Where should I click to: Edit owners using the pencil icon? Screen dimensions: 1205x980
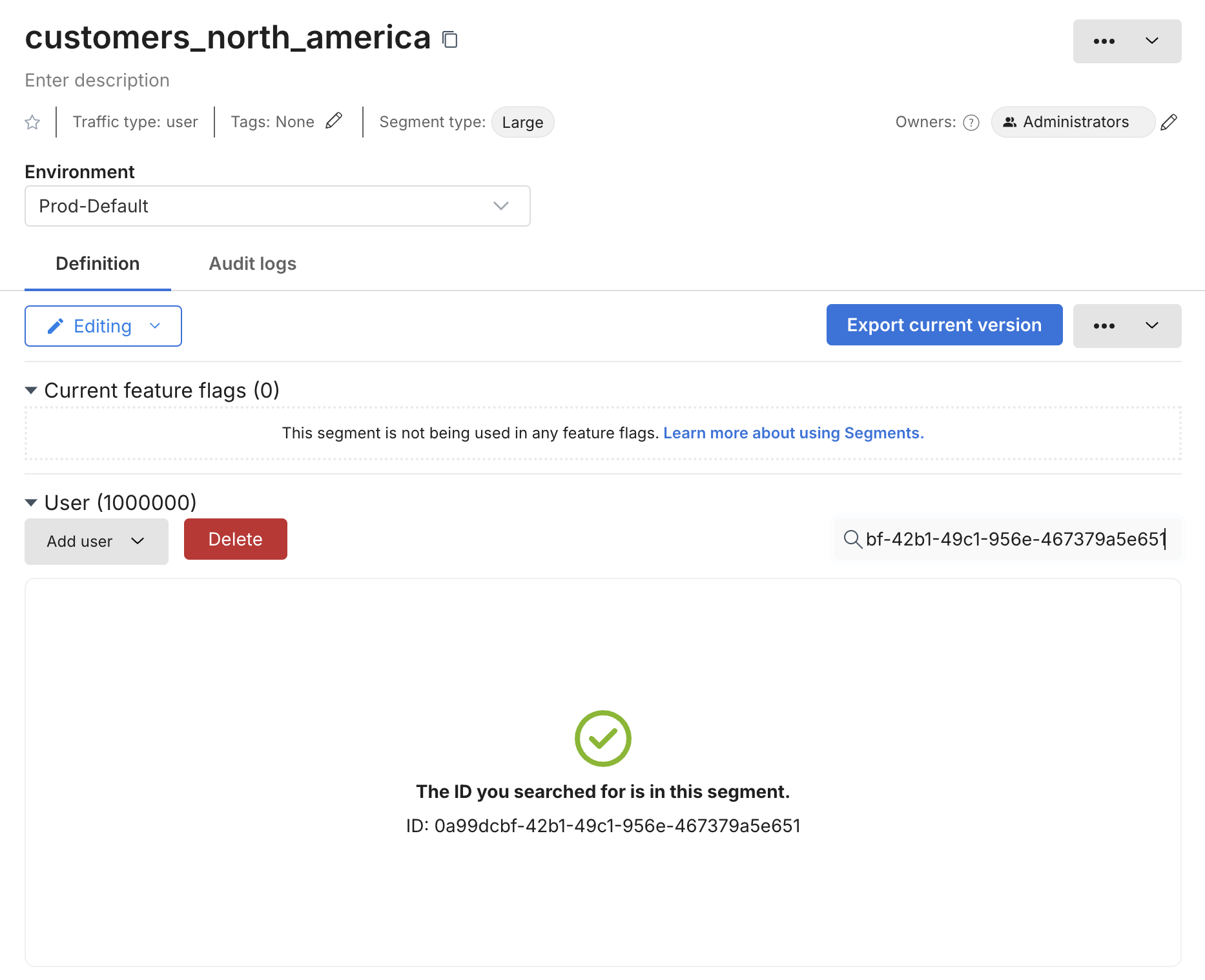click(1169, 122)
